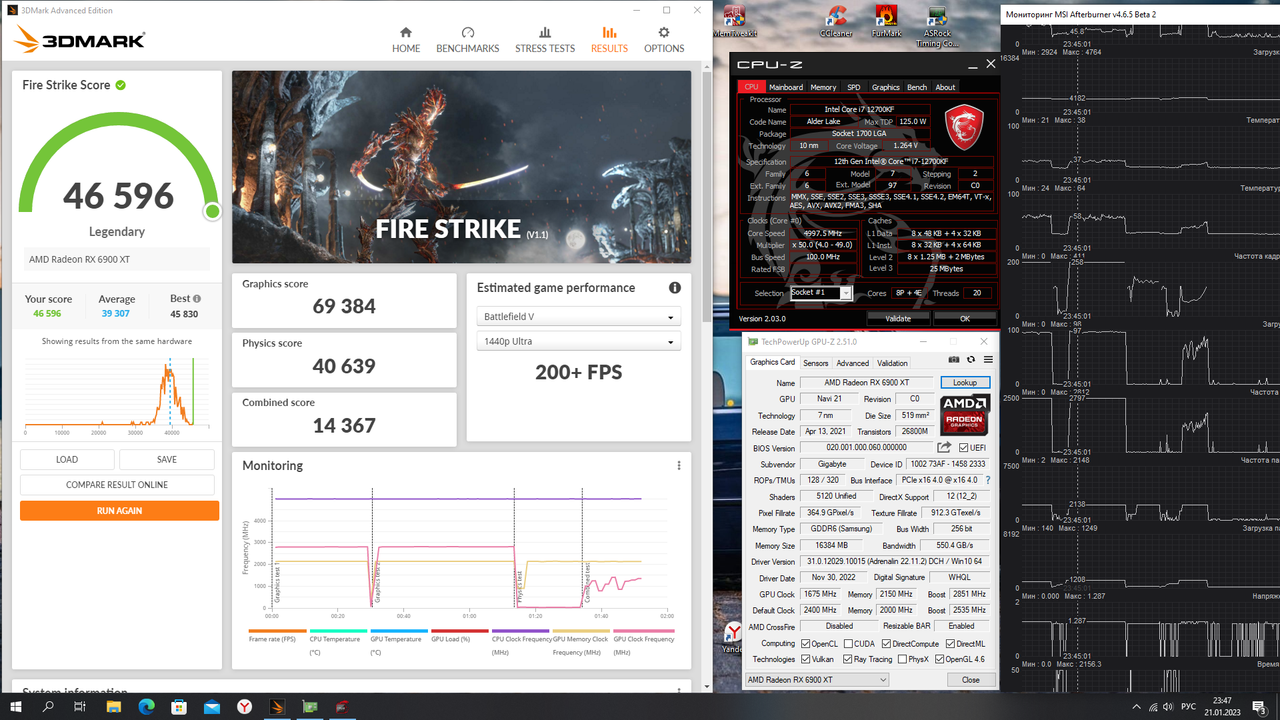The width and height of the screenshot is (1280, 720).
Task: Click the Lookup button in GPU-Z
Action: point(965,383)
